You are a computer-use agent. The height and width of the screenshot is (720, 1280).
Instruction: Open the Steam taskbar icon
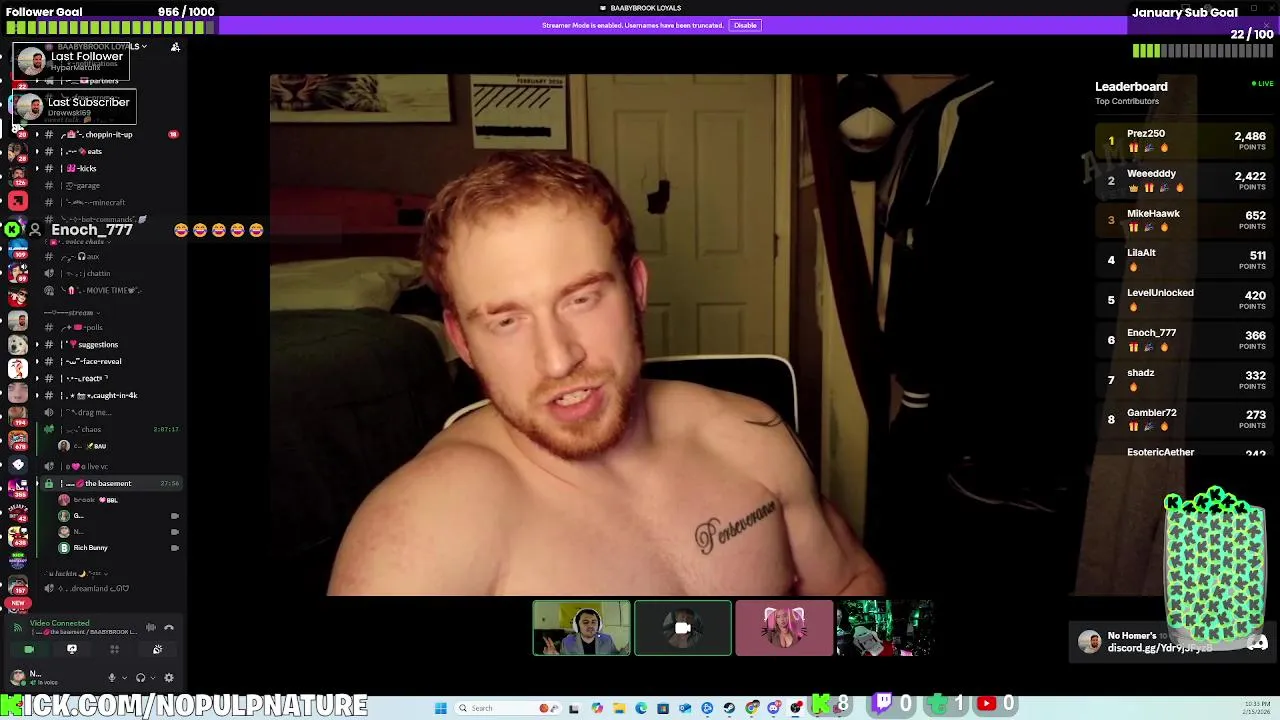click(729, 708)
